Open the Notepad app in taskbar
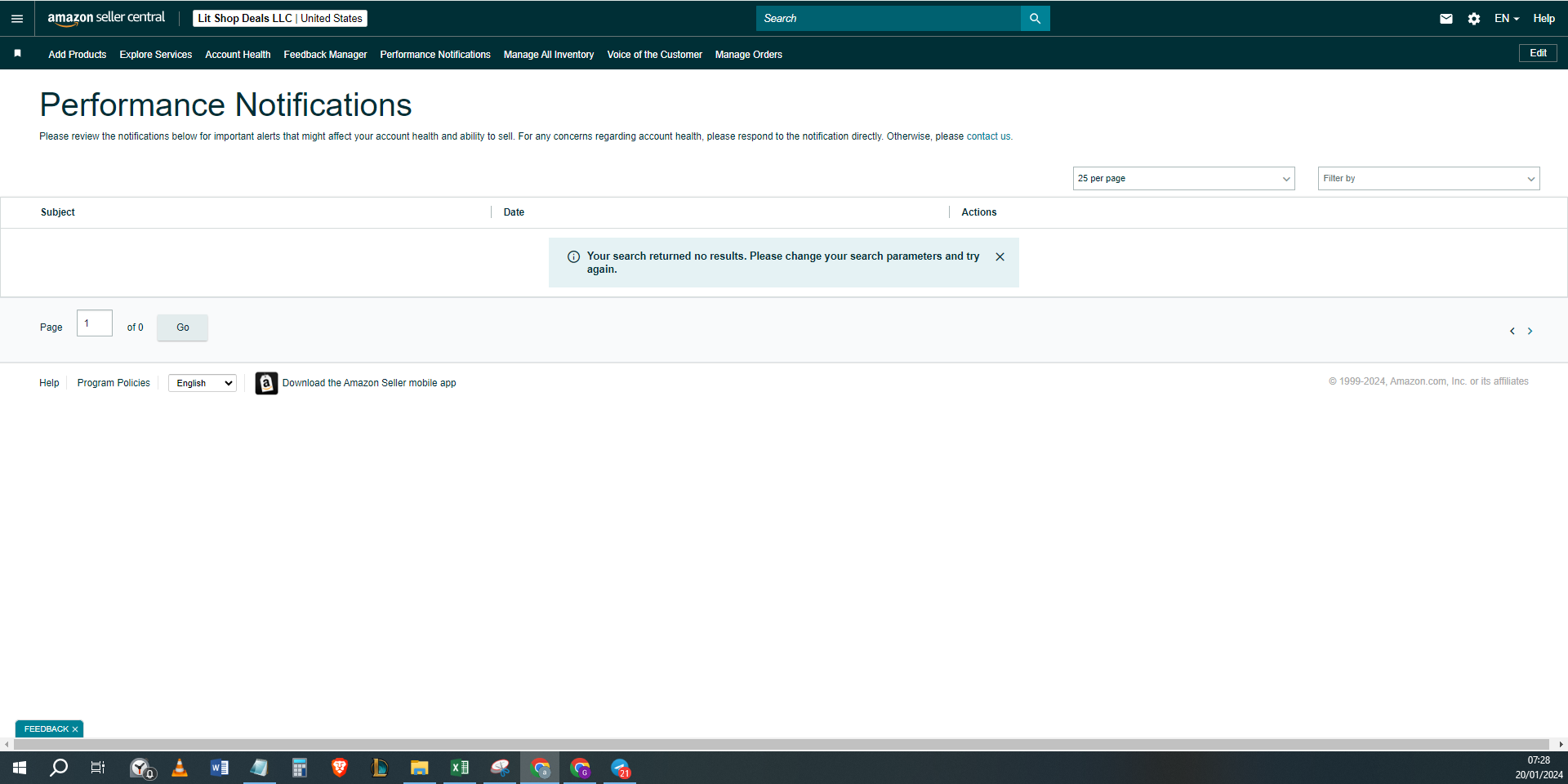 click(x=260, y=768)
